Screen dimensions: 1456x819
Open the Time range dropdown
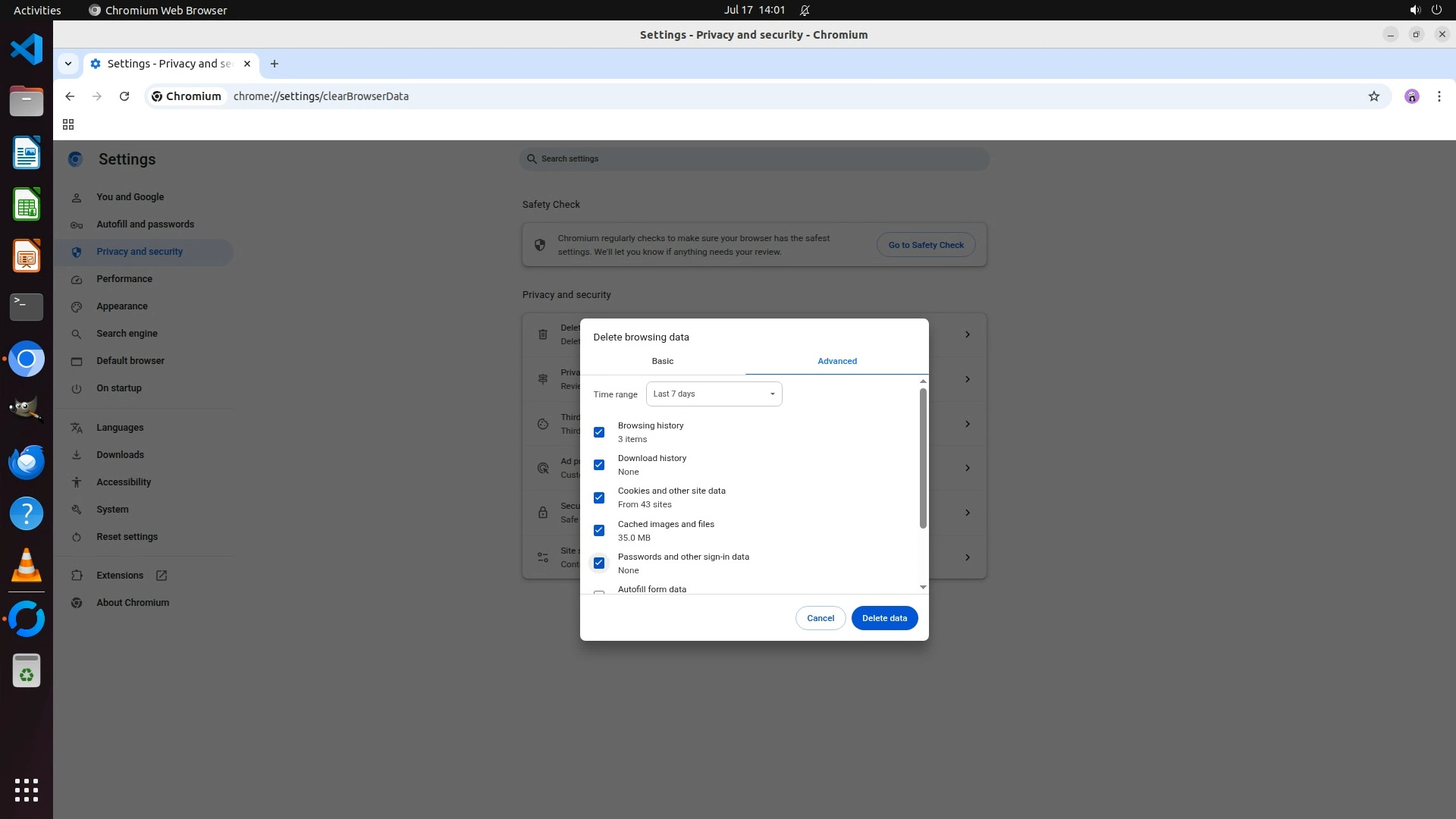click(x=714, y=394)
